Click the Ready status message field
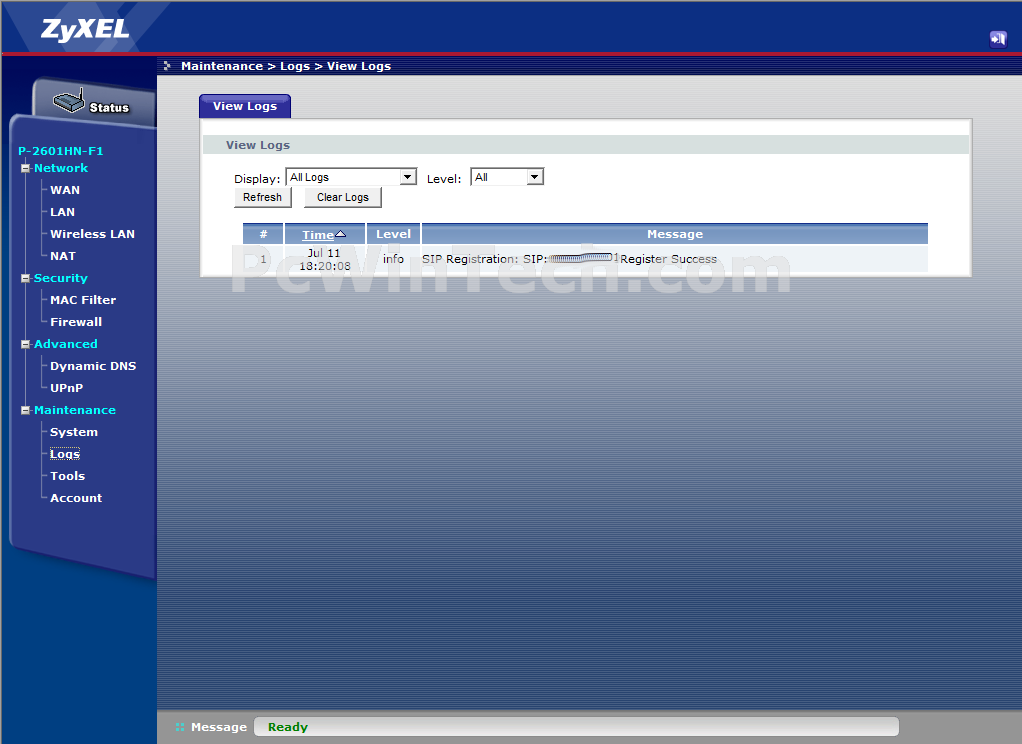The image size is (1022, 744). pyautogui.click(x=576, y=726)
